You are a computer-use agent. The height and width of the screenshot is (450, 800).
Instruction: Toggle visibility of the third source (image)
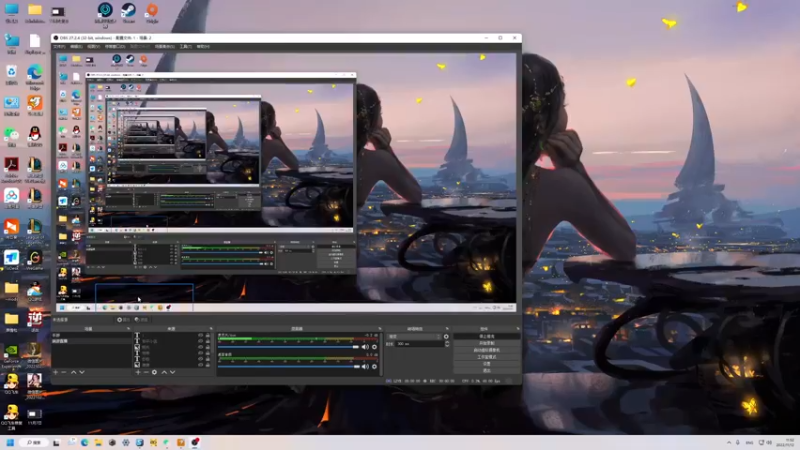[201, 347]
